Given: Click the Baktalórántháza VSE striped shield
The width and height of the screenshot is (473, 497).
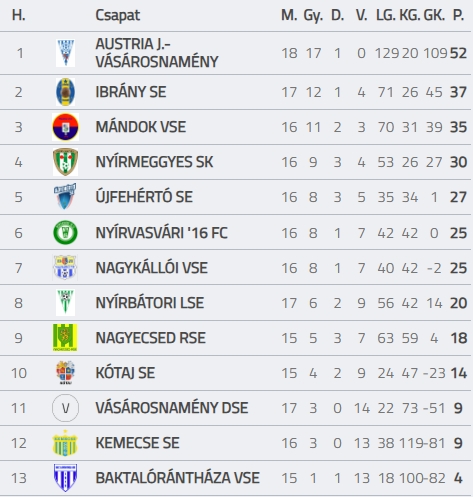Looking at the screenshot, I should coord(65,478).
